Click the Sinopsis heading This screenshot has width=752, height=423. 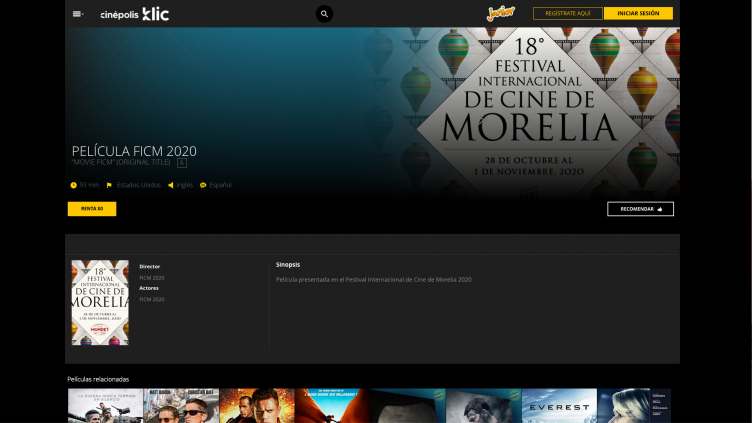288,265
